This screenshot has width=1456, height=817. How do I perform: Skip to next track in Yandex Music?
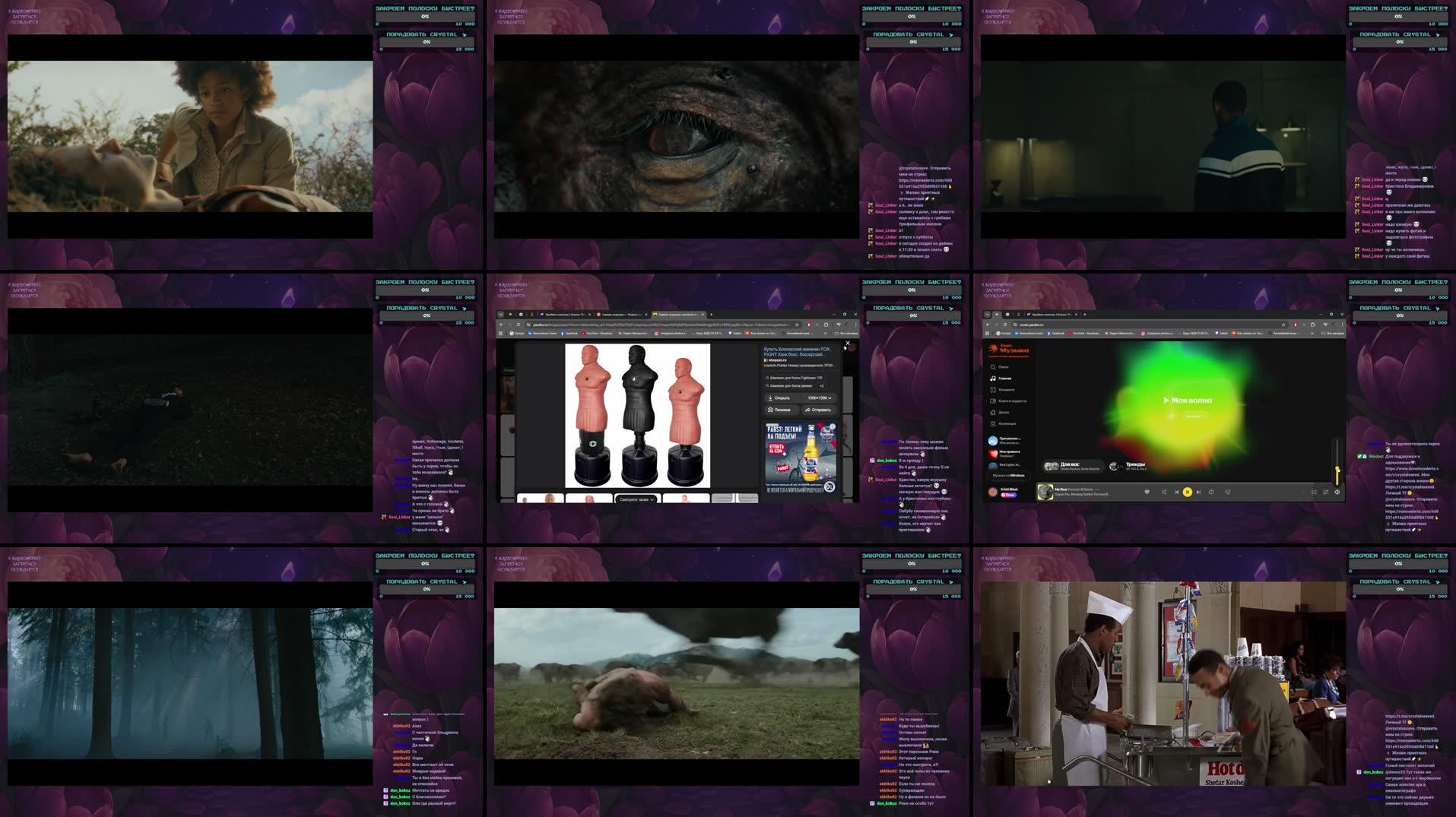point(1199,492)
